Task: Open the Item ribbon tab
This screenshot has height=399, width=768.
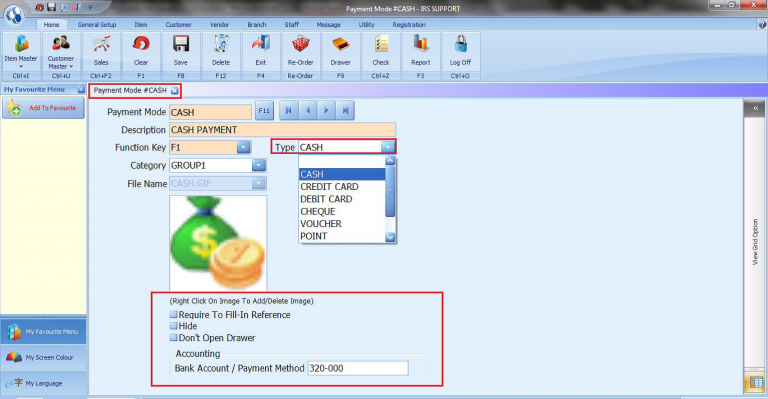Action: pos(141,24)
